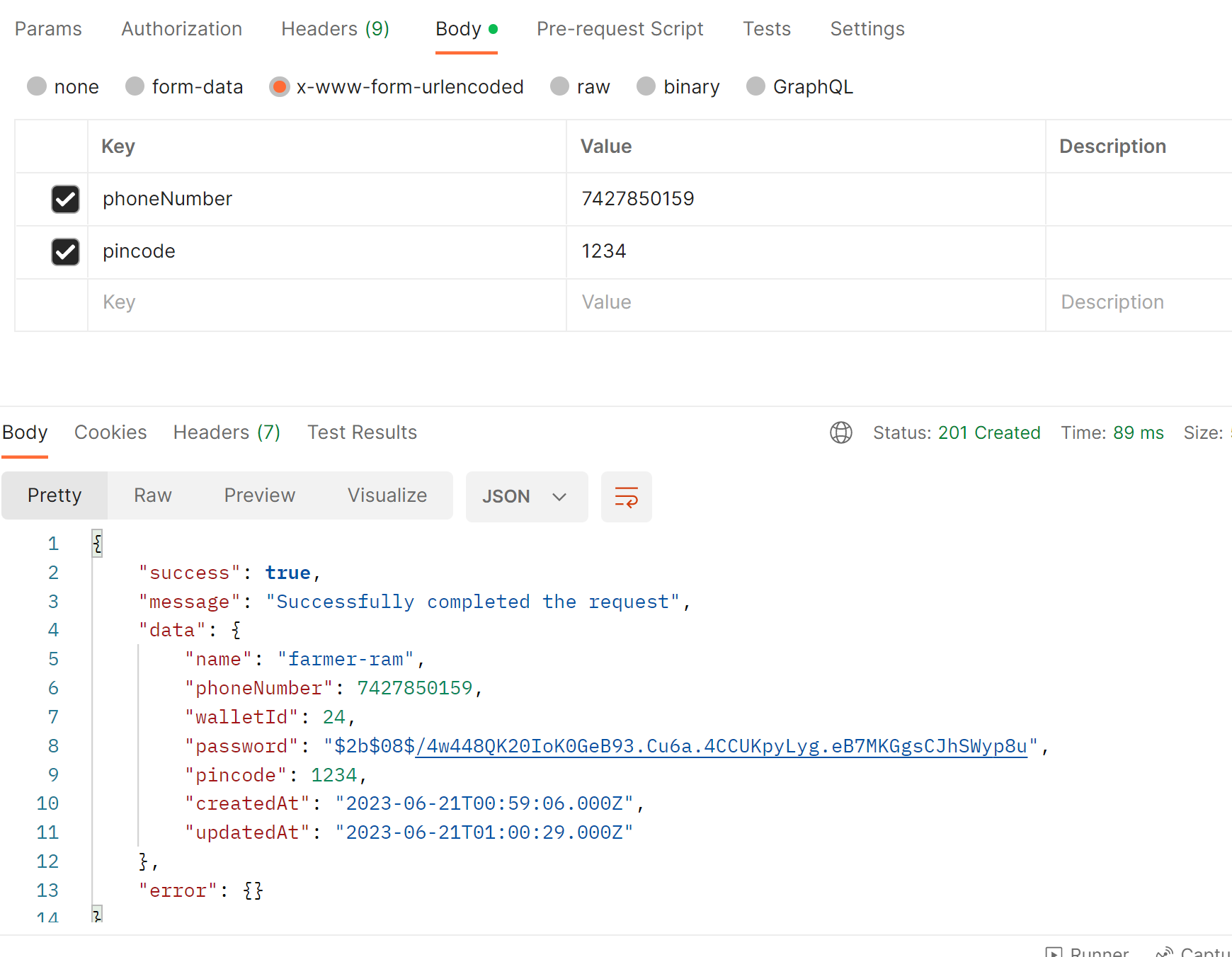Select the binary body option
1232x957 pixels.
(646, 86)
